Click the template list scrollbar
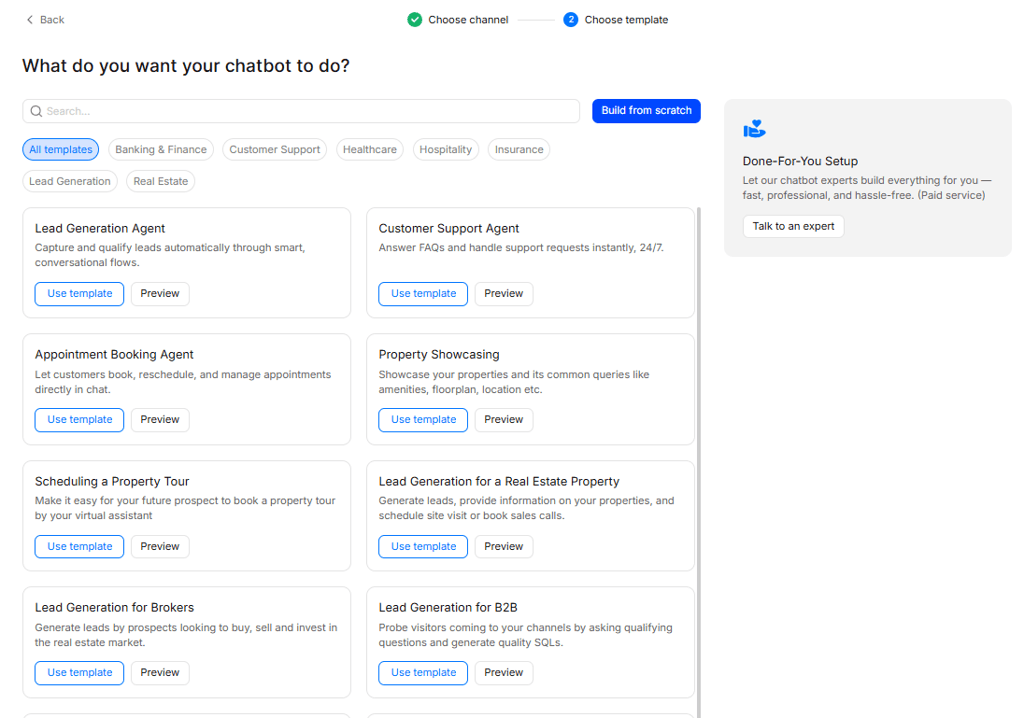This screenshot has width=1024, height=718. [x=699, y=462]
